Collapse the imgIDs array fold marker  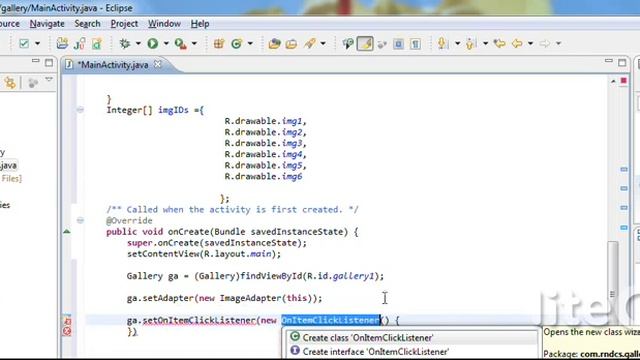(80, 109)
